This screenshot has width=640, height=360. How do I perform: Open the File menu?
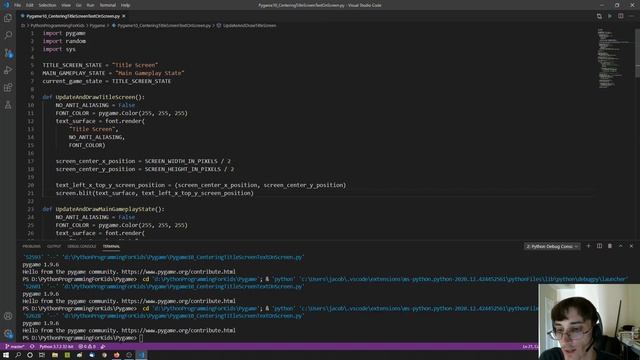[x=18, y=5]
